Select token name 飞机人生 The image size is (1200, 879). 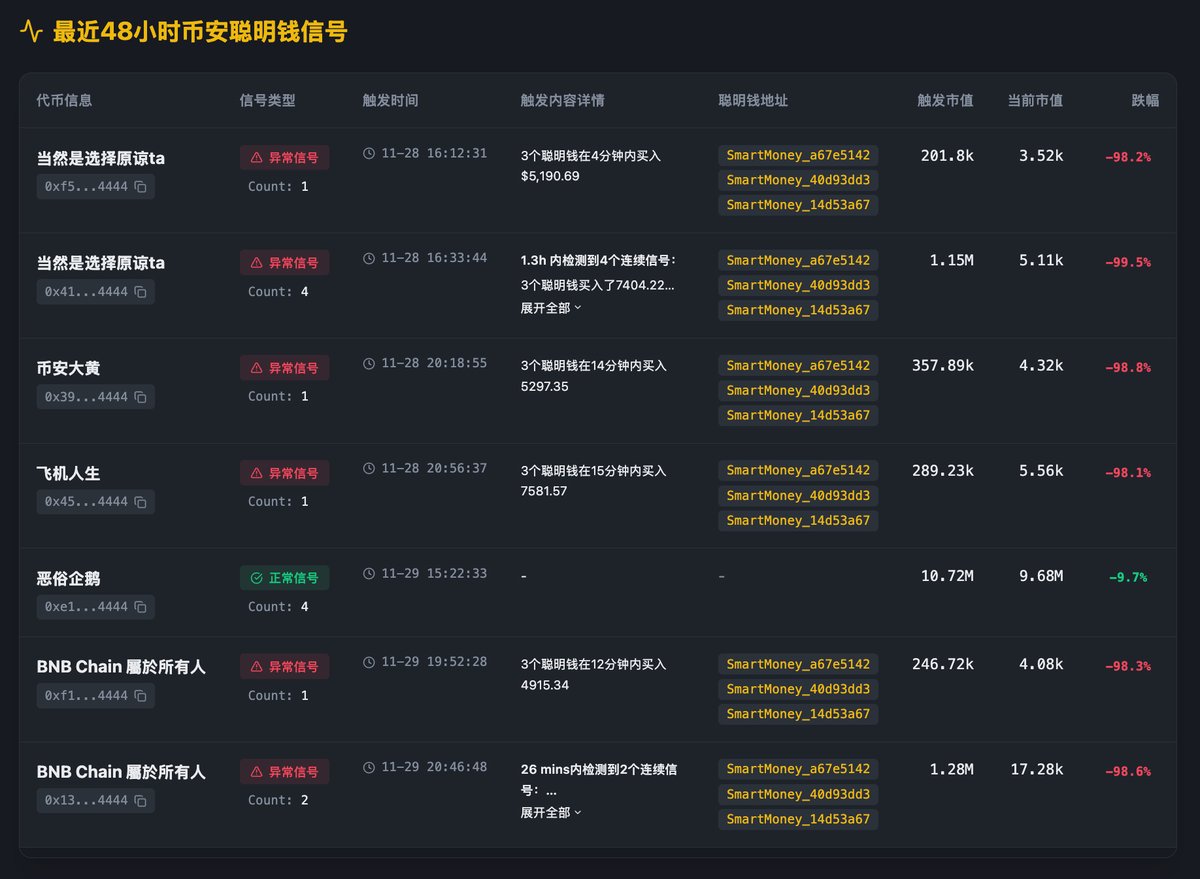coord(68,473)
